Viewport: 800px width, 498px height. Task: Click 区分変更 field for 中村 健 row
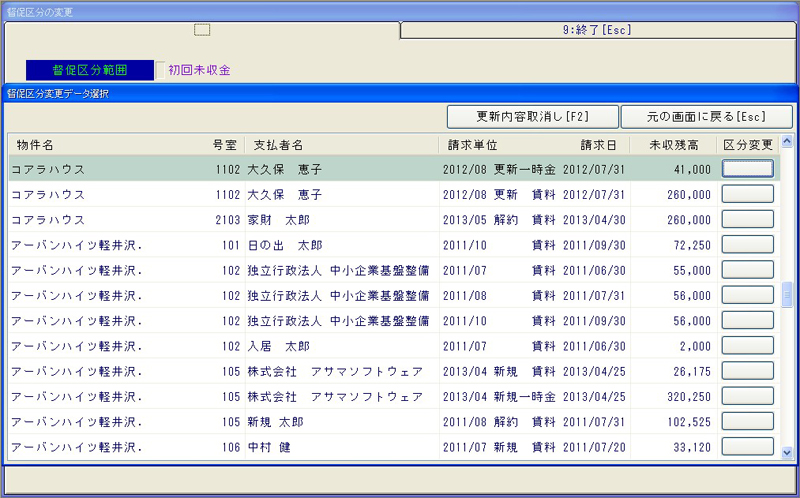747,447
